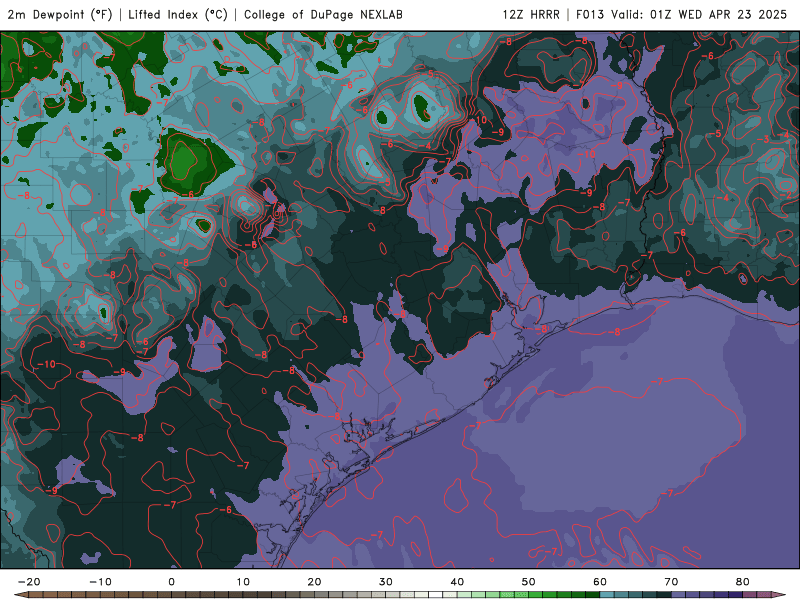Click the -20 label on the color scale
Image resolution: width=800 pixels, height=600 pixels.
click(x=29, y=582)
